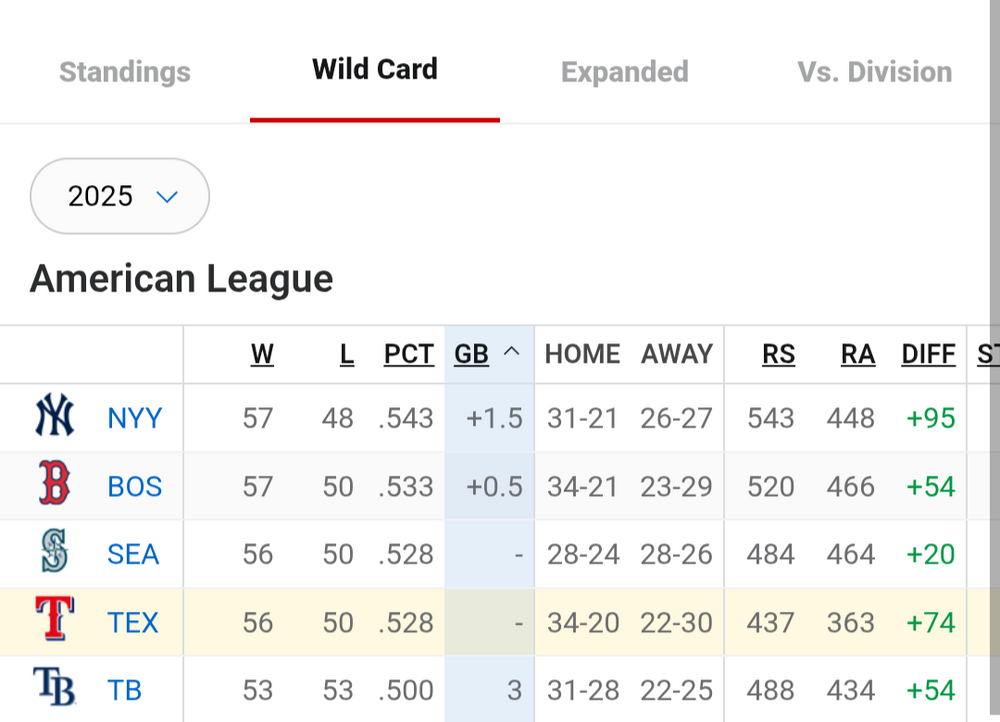This screenshot has width=1000, height=722.
Task: Sort table by DIFF column header
Action: [x=928, y=354]
